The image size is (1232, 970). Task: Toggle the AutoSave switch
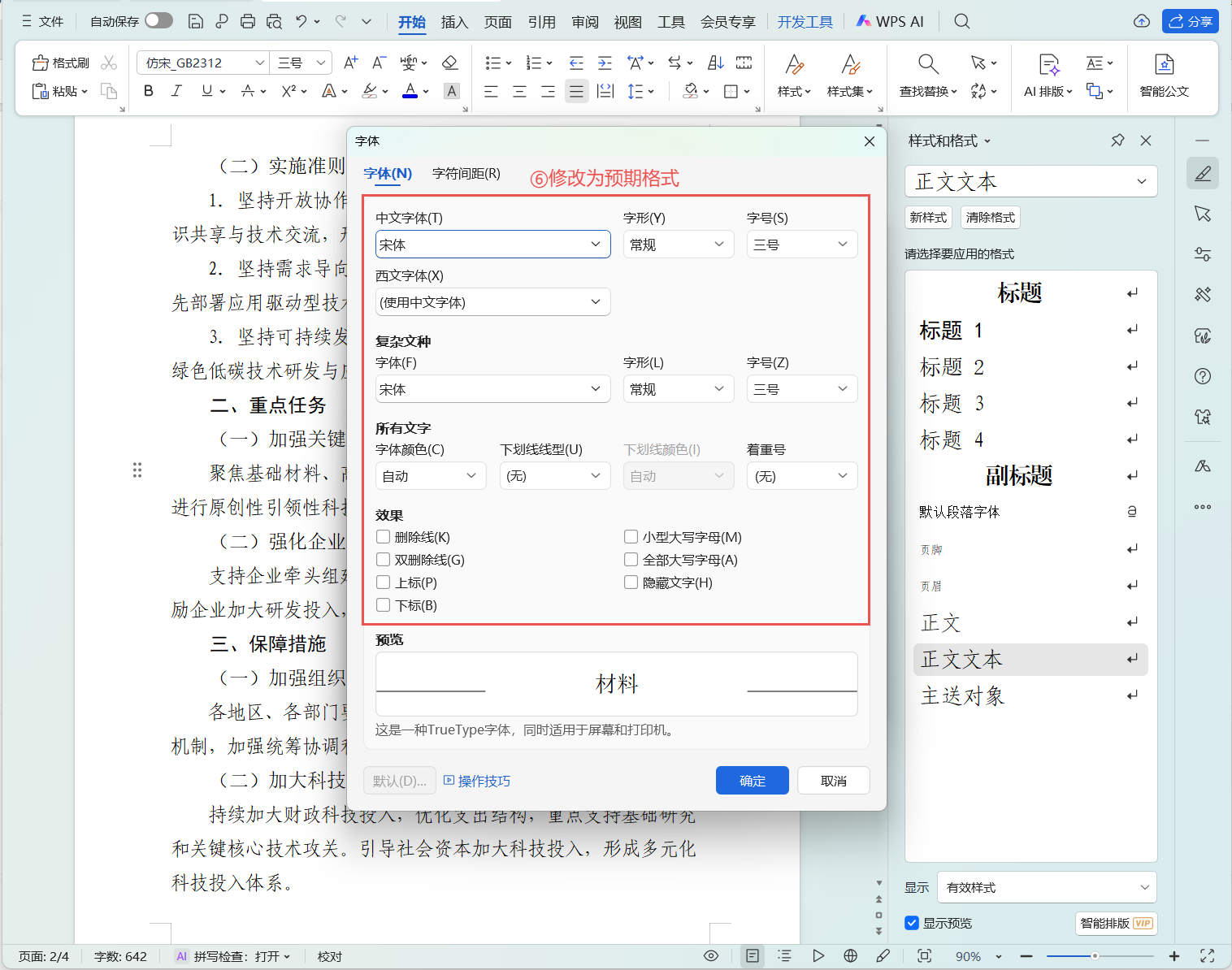158,21
